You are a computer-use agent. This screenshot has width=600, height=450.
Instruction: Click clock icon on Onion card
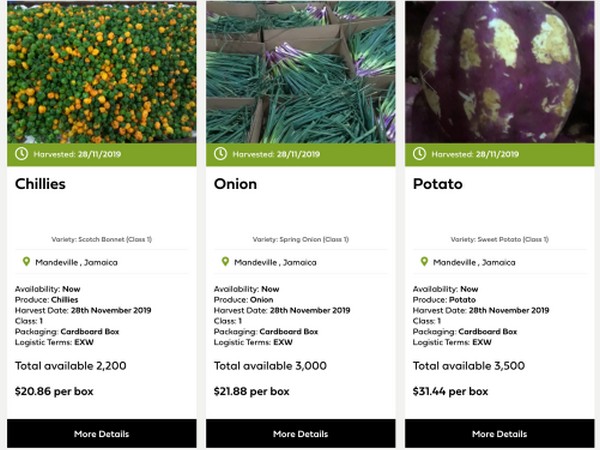pyautogui.click(x=222, y=155)
